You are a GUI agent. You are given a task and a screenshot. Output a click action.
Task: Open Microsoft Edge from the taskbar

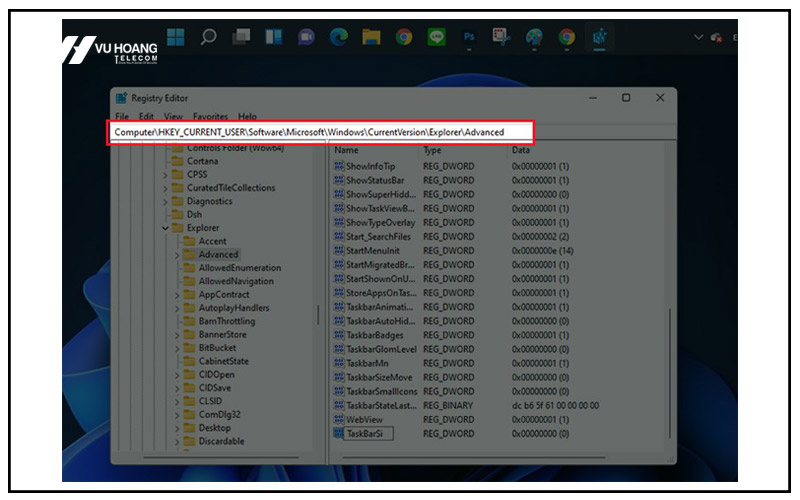tap(338, 37)
